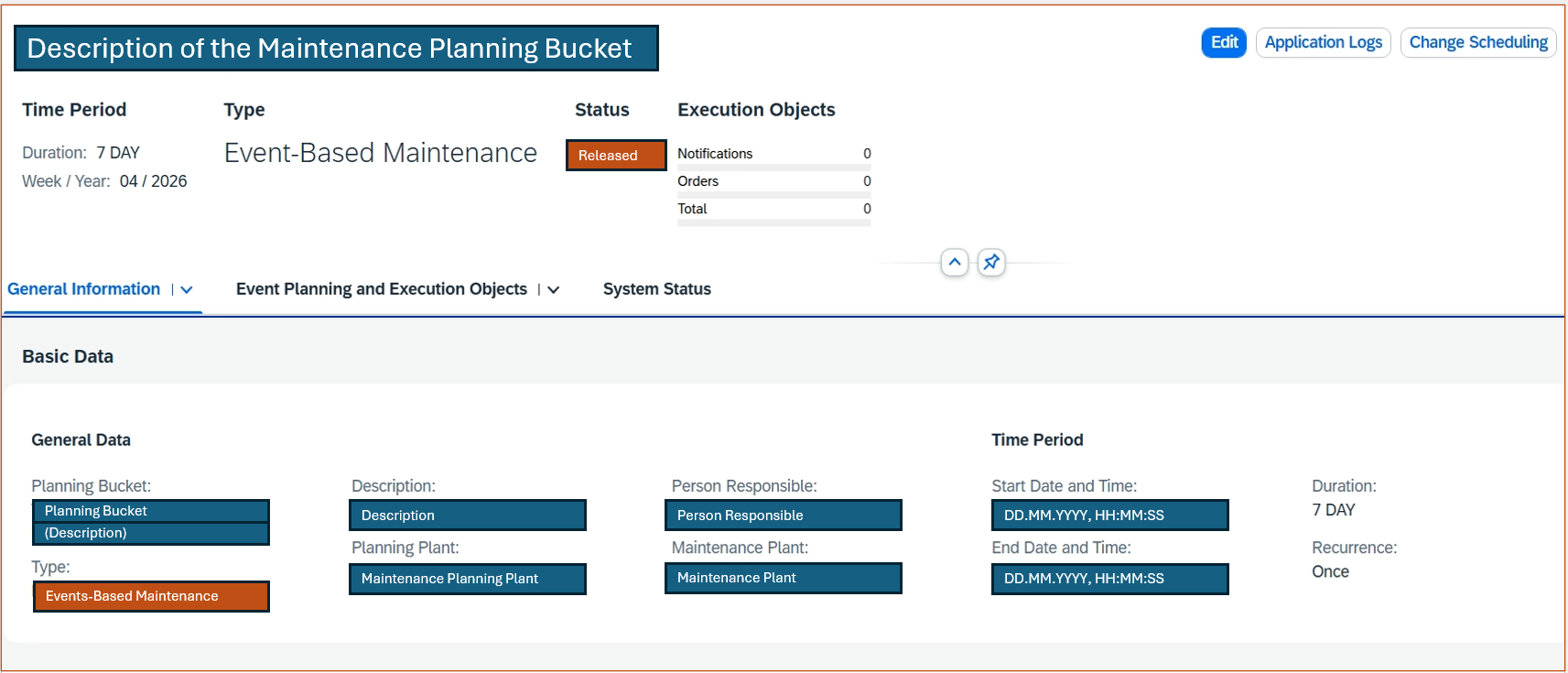
Task: Click the Start Date and Time value
Action: 1109,516
